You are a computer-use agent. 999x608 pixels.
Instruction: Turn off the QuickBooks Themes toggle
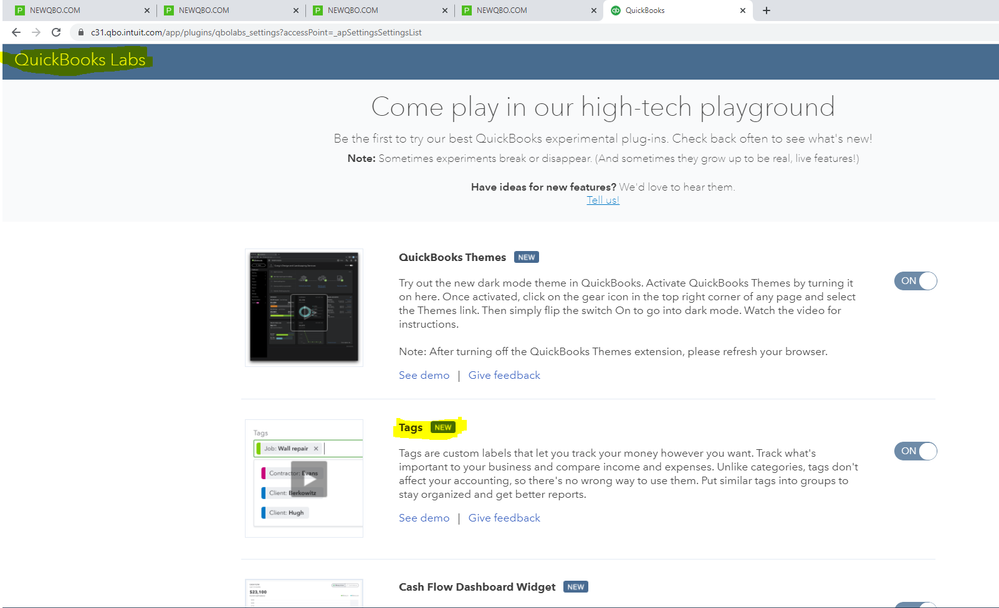(916, 281)
